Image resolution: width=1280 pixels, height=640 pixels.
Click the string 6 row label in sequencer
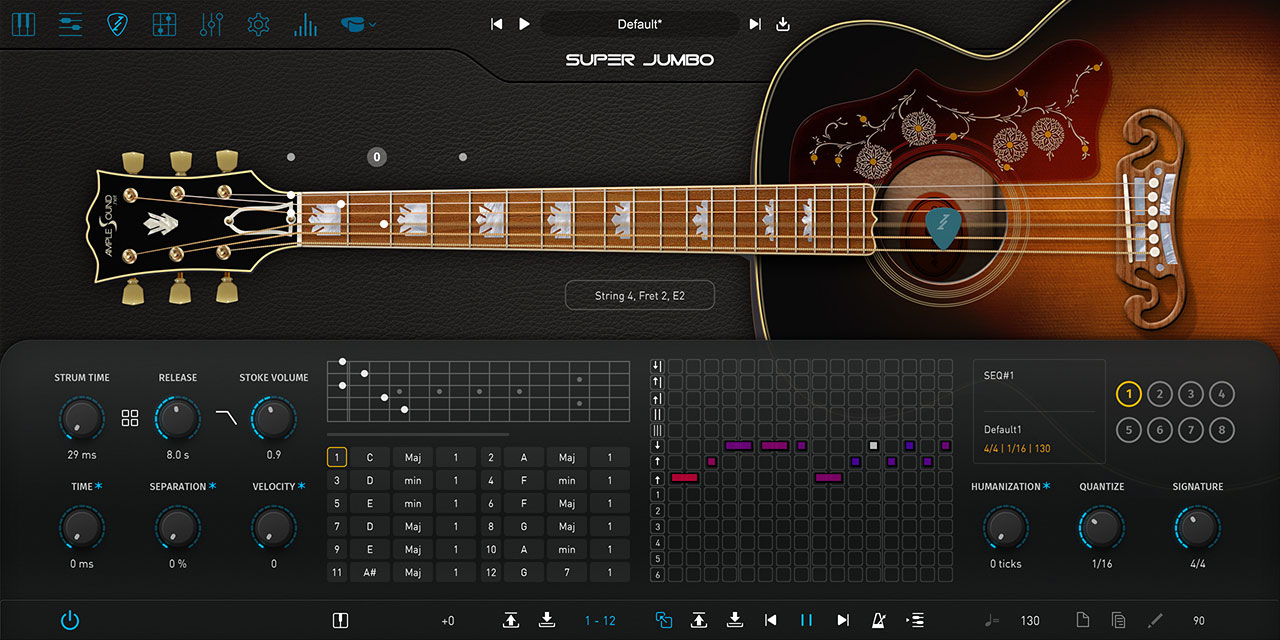click(x=657, y=575)
